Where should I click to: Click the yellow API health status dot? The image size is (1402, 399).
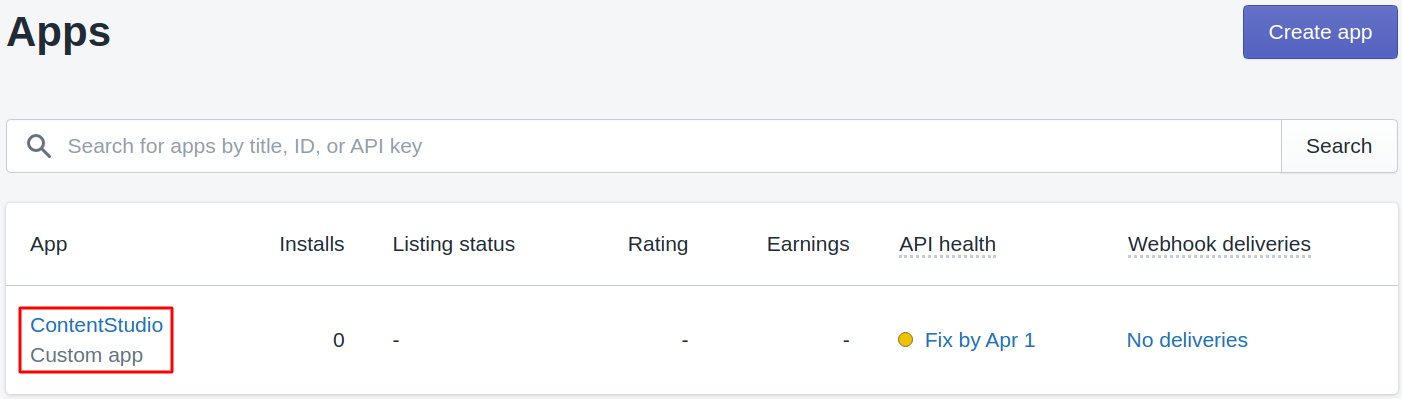(x=906, y=340)
